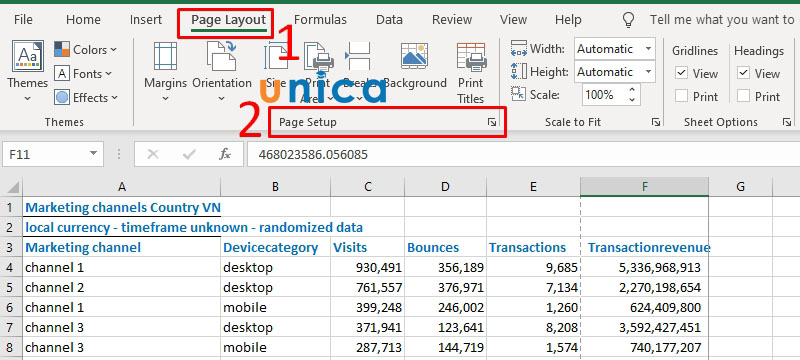Select column B header

point(275,187)
